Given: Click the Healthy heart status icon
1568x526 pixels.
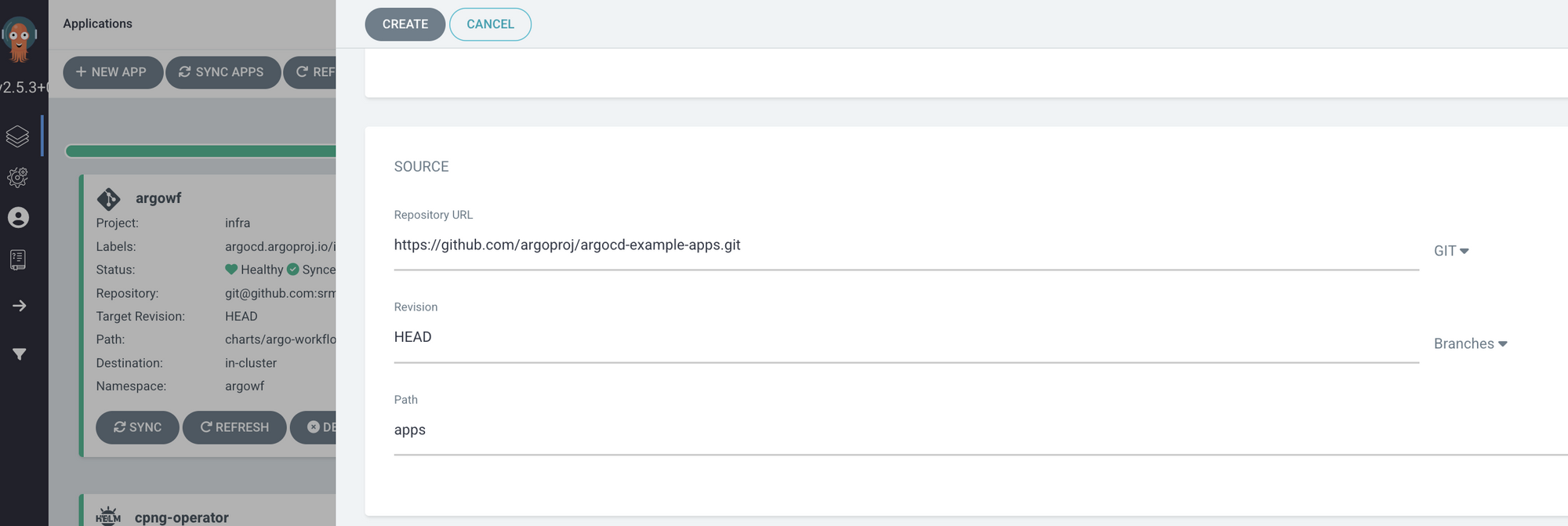Looking at the screenshot, I should click(x=231, y=270).
